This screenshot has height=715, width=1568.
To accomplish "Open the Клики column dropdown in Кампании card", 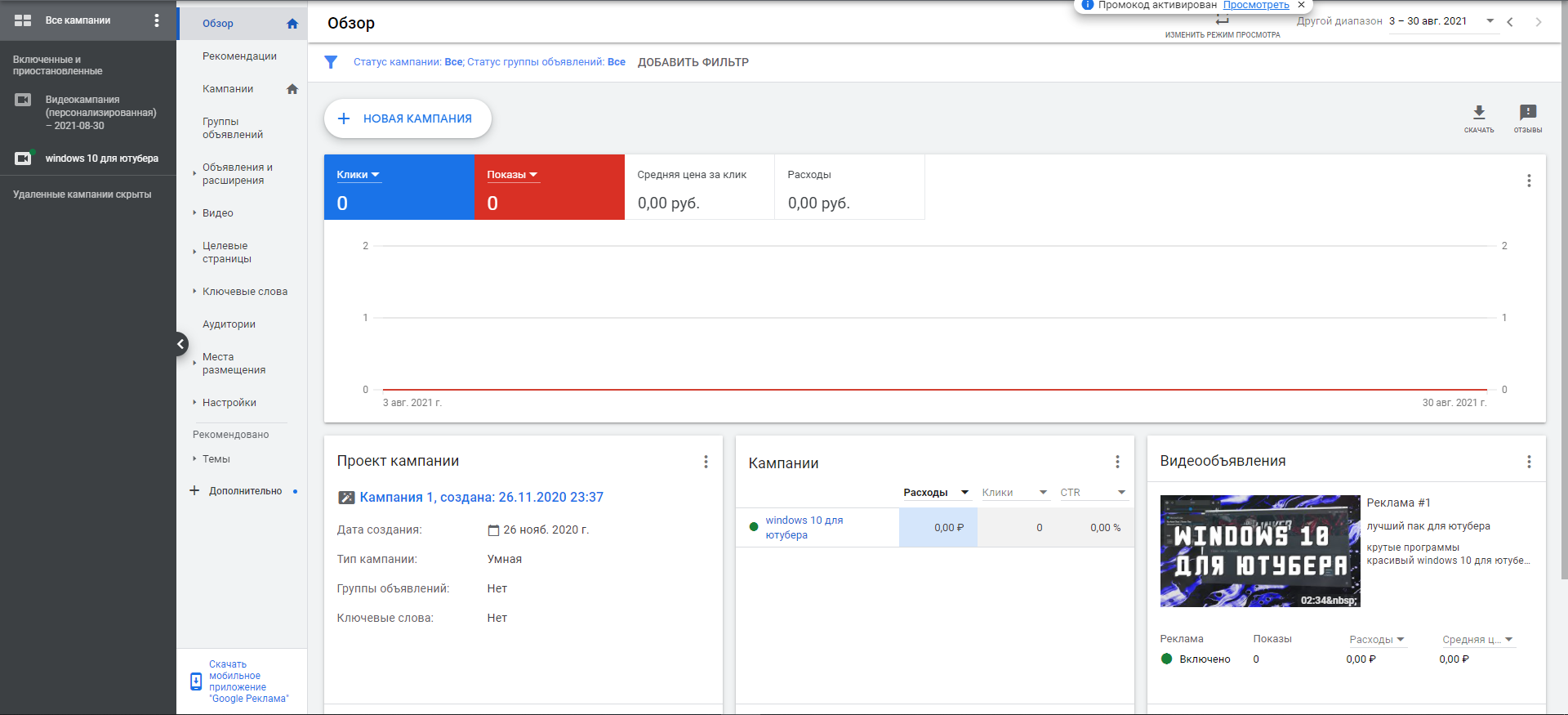I will [x=1043, y=493].
